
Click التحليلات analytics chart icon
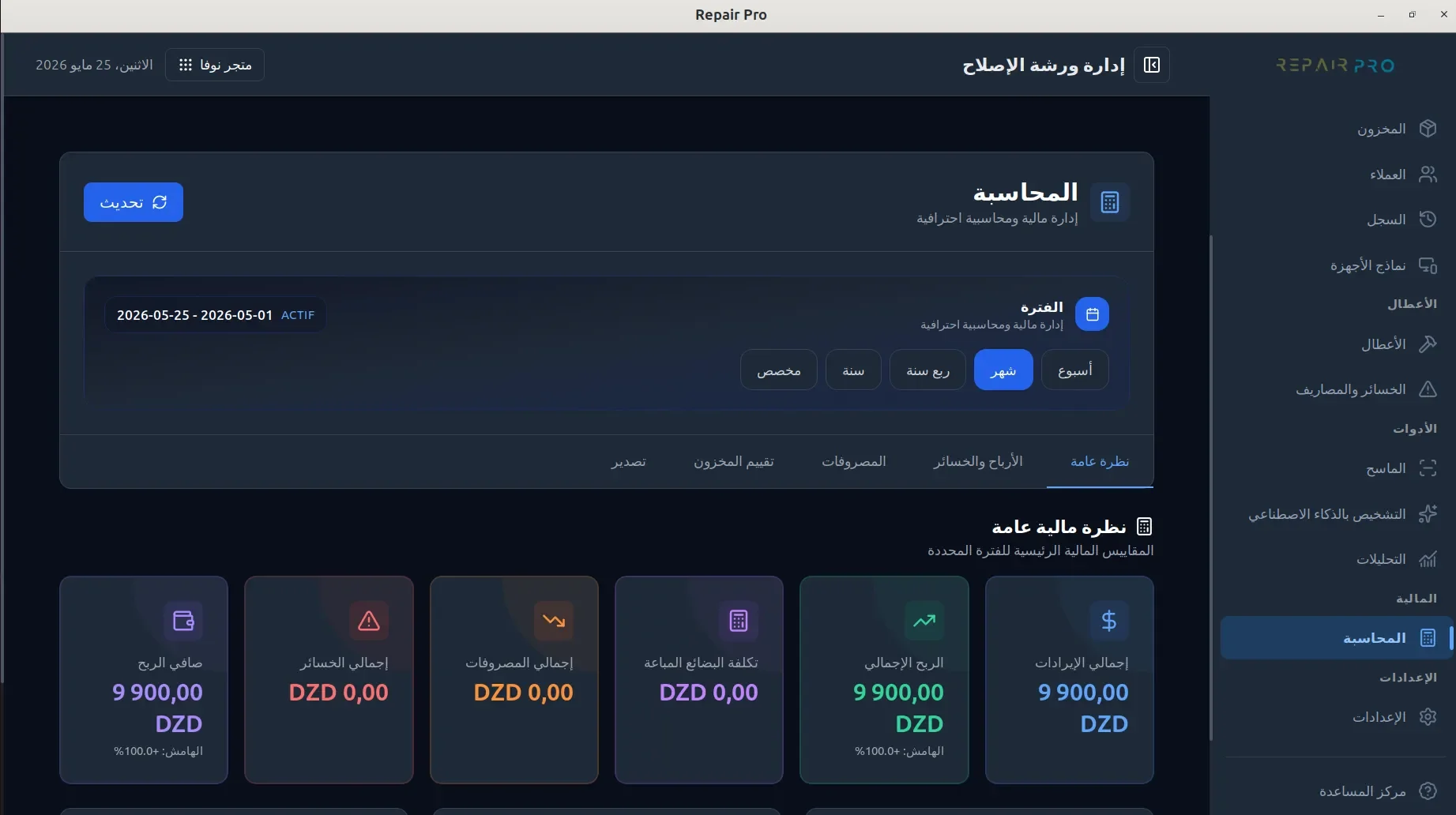[1428, 559]
